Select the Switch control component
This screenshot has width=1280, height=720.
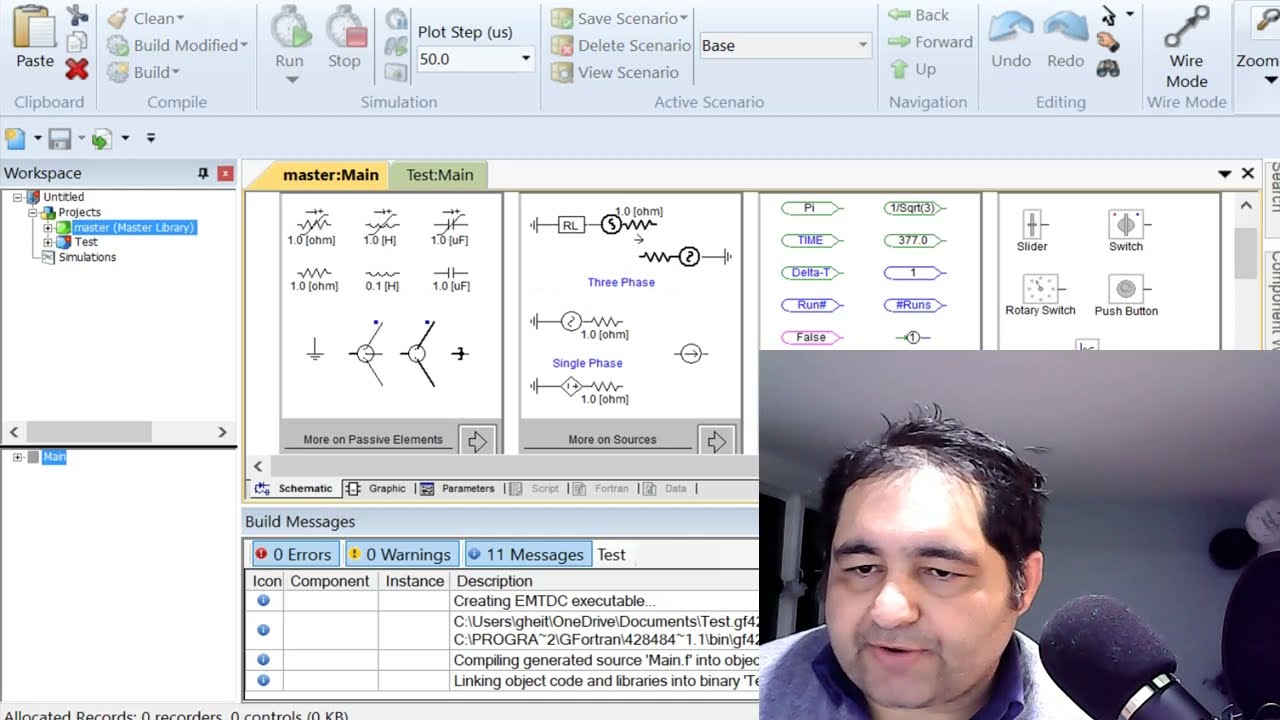tap(1125, 231)
